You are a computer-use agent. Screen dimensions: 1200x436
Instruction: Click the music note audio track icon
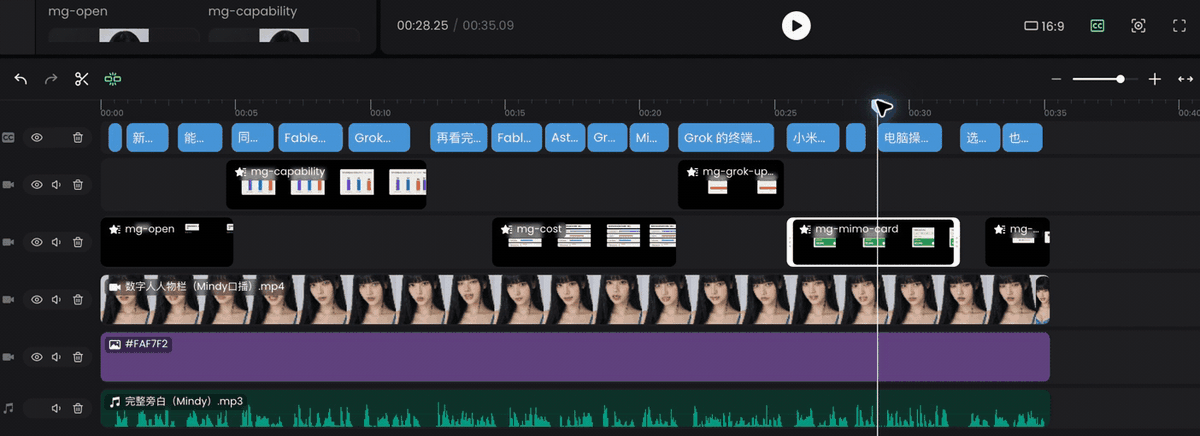[9, 408]
